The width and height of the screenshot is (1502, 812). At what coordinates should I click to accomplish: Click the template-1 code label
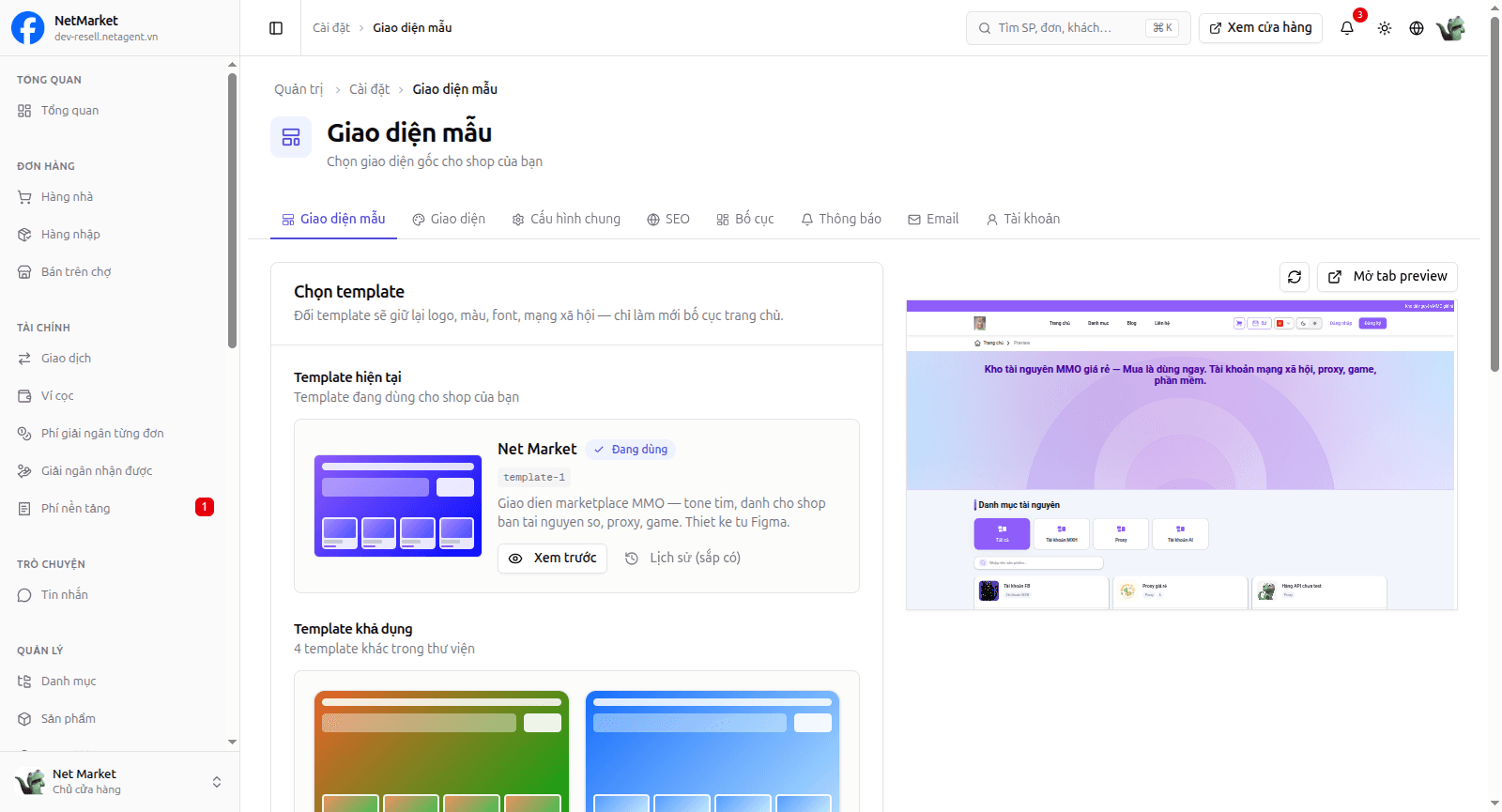534,477
